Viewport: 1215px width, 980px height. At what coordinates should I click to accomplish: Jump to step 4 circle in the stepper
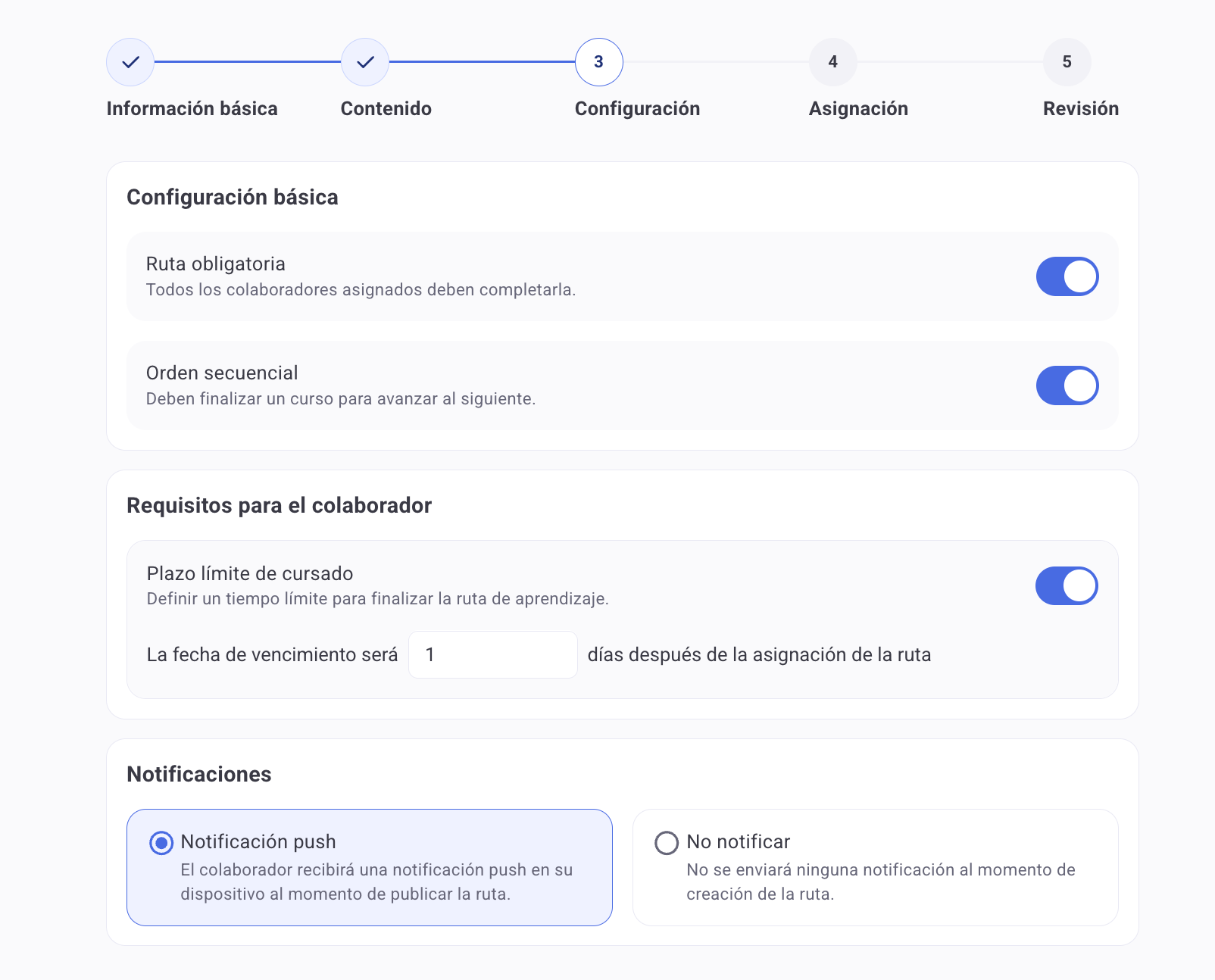point(832,62)
